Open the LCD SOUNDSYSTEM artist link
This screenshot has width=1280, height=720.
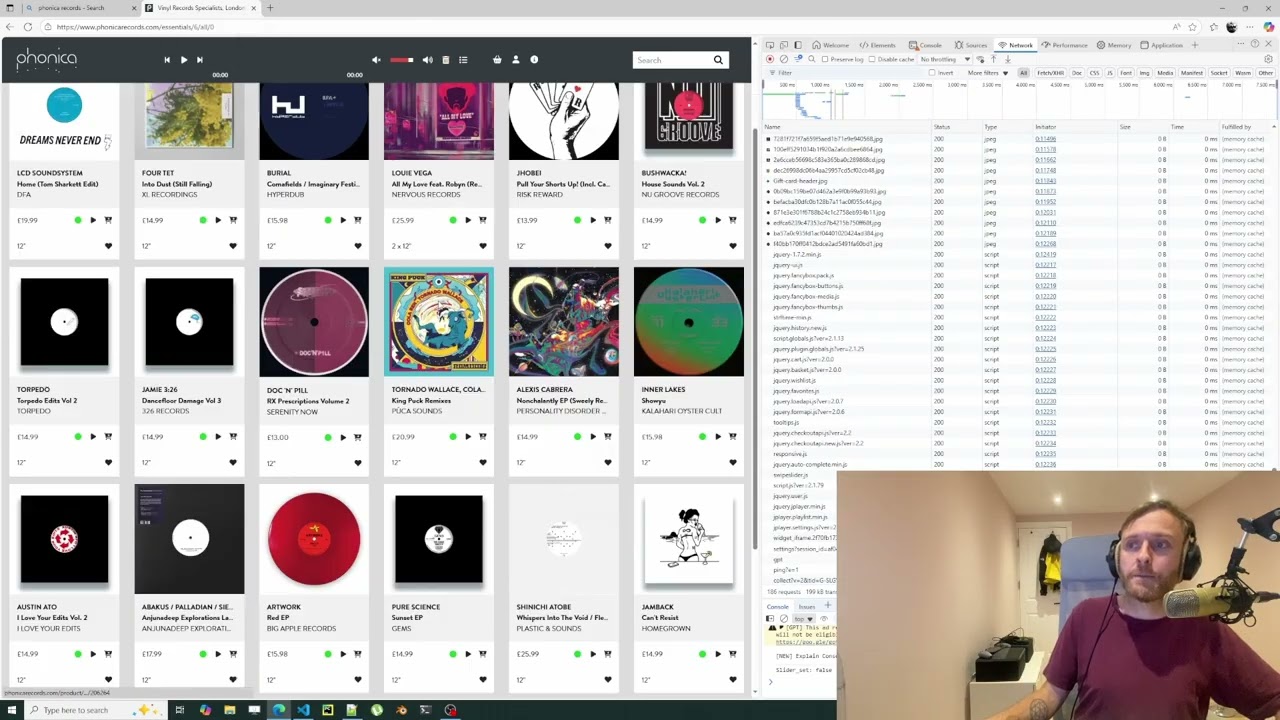[50, 173]
